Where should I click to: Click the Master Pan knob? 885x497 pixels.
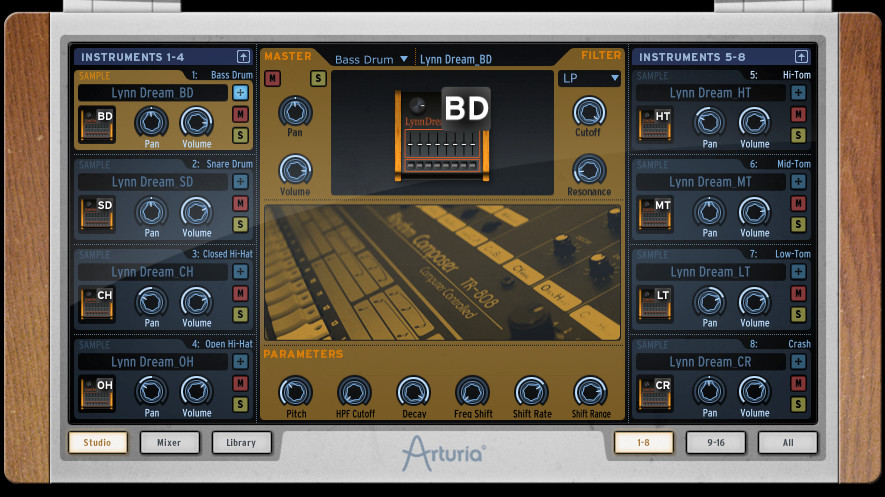tap(295, 111)
